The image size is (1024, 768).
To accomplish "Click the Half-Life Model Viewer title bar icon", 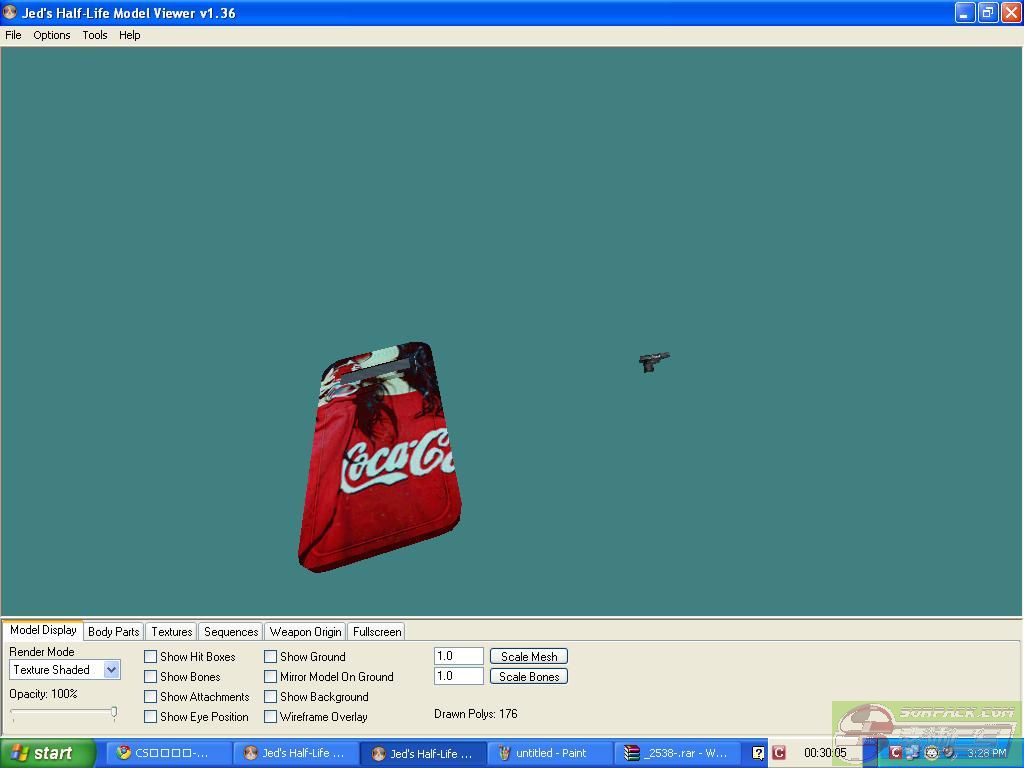I will tap(10, 13).
